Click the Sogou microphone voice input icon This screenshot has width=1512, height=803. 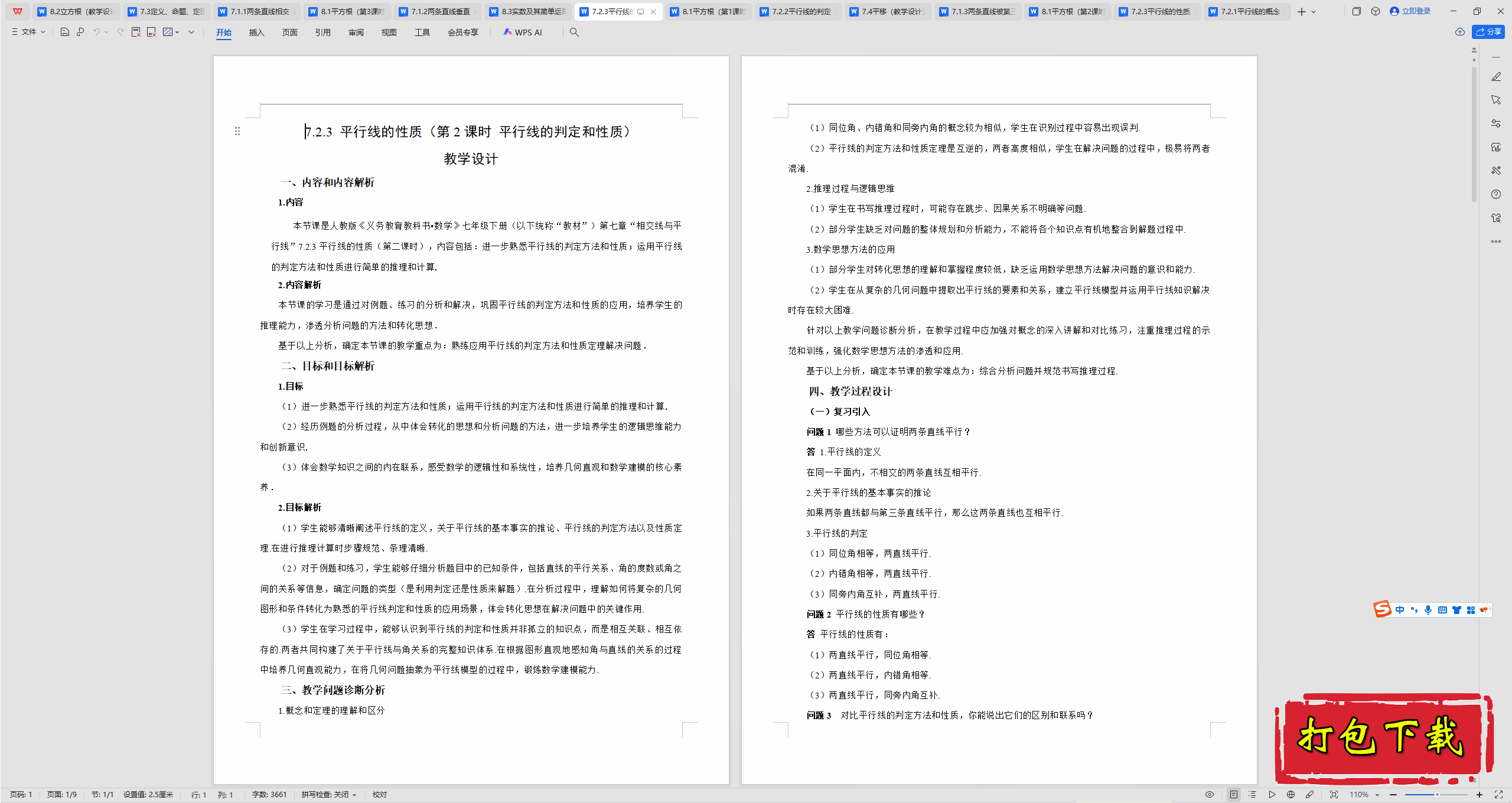(x=1428, y=610)
